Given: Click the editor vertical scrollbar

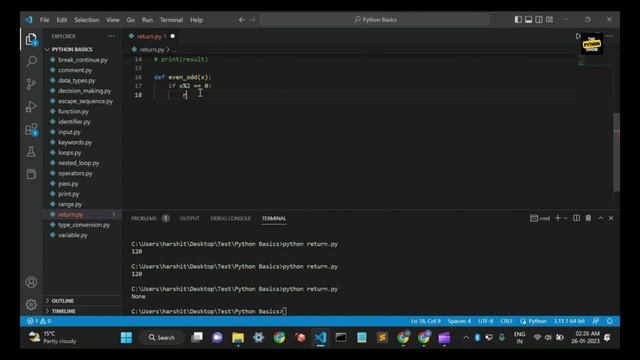Looking at the screenshot, I should point(616,152).
